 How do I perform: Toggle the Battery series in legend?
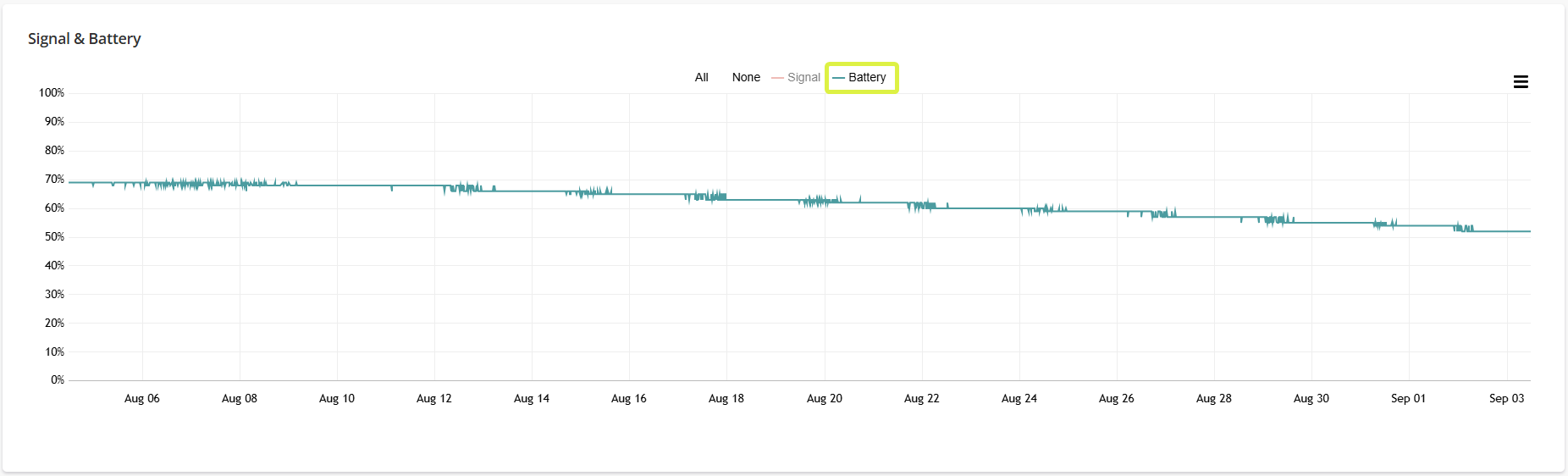point(860,77)
